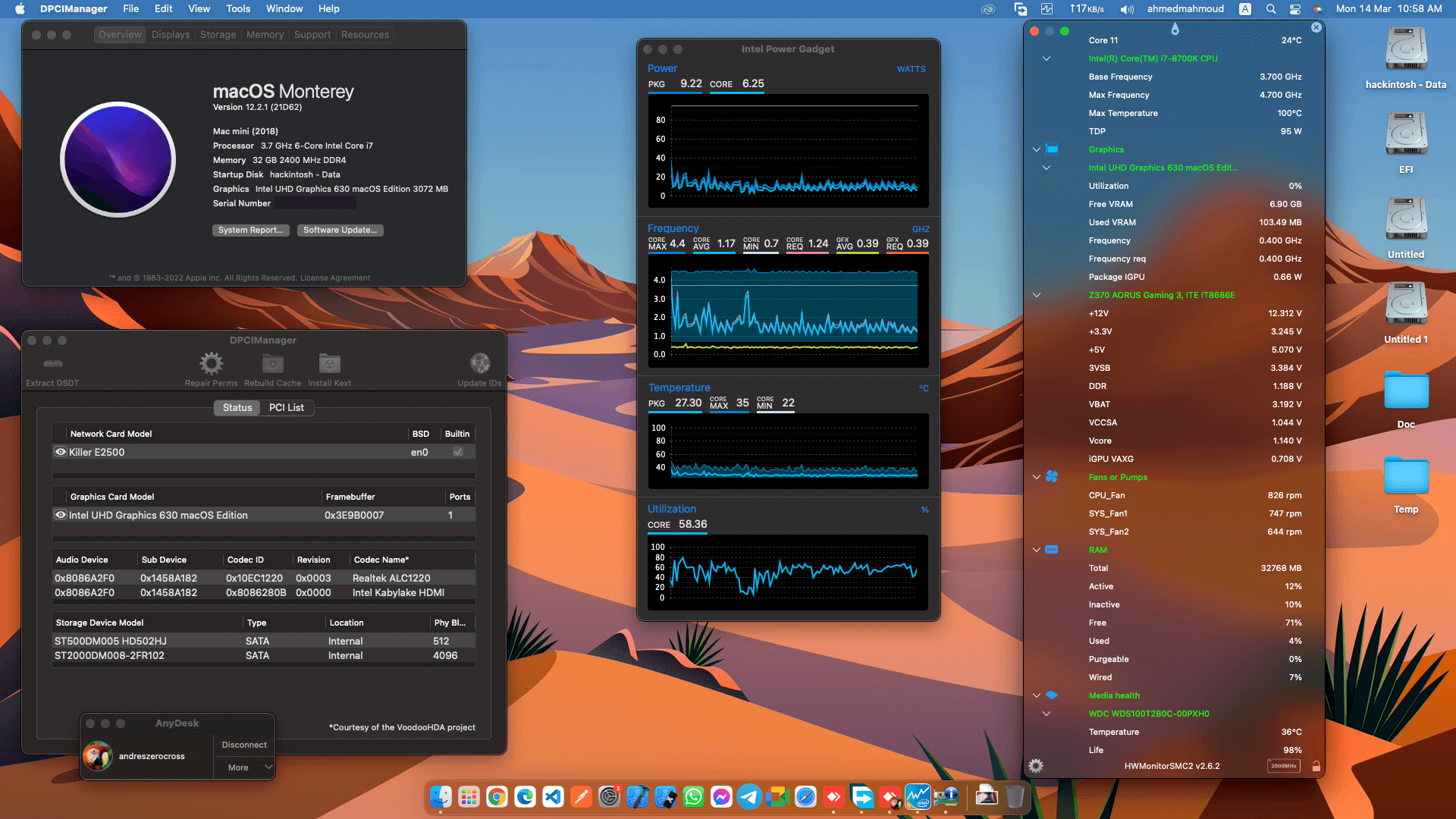The width and height of the screenshot is (1456, 819).
Task: Select Realtek ALC1220 audio device row
Action: (x=263, y=578)
